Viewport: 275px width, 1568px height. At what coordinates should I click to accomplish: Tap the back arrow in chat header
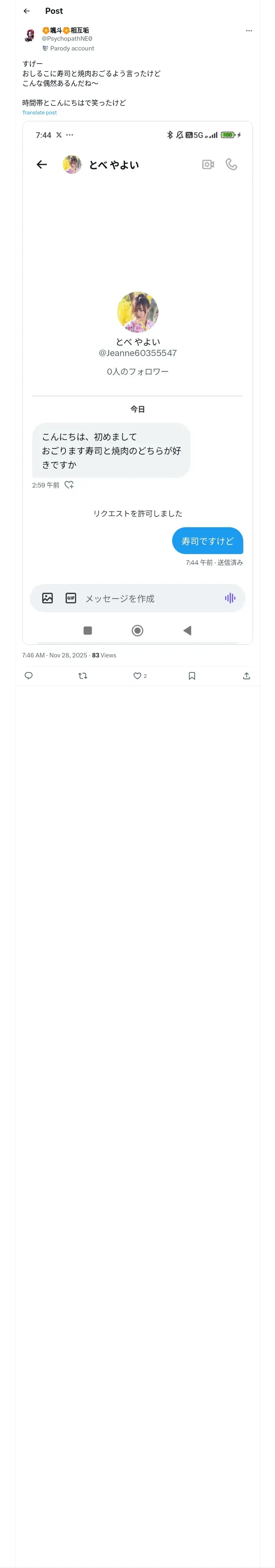coord(42,164)
